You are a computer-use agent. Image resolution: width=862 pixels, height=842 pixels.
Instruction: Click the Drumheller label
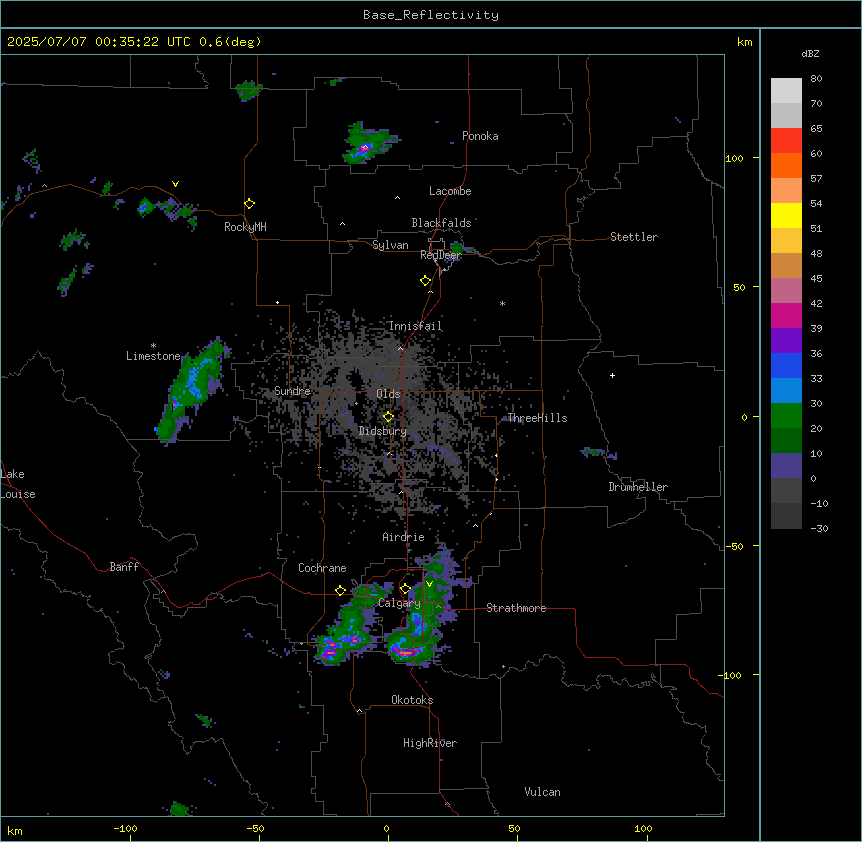(x=638, y=487)
